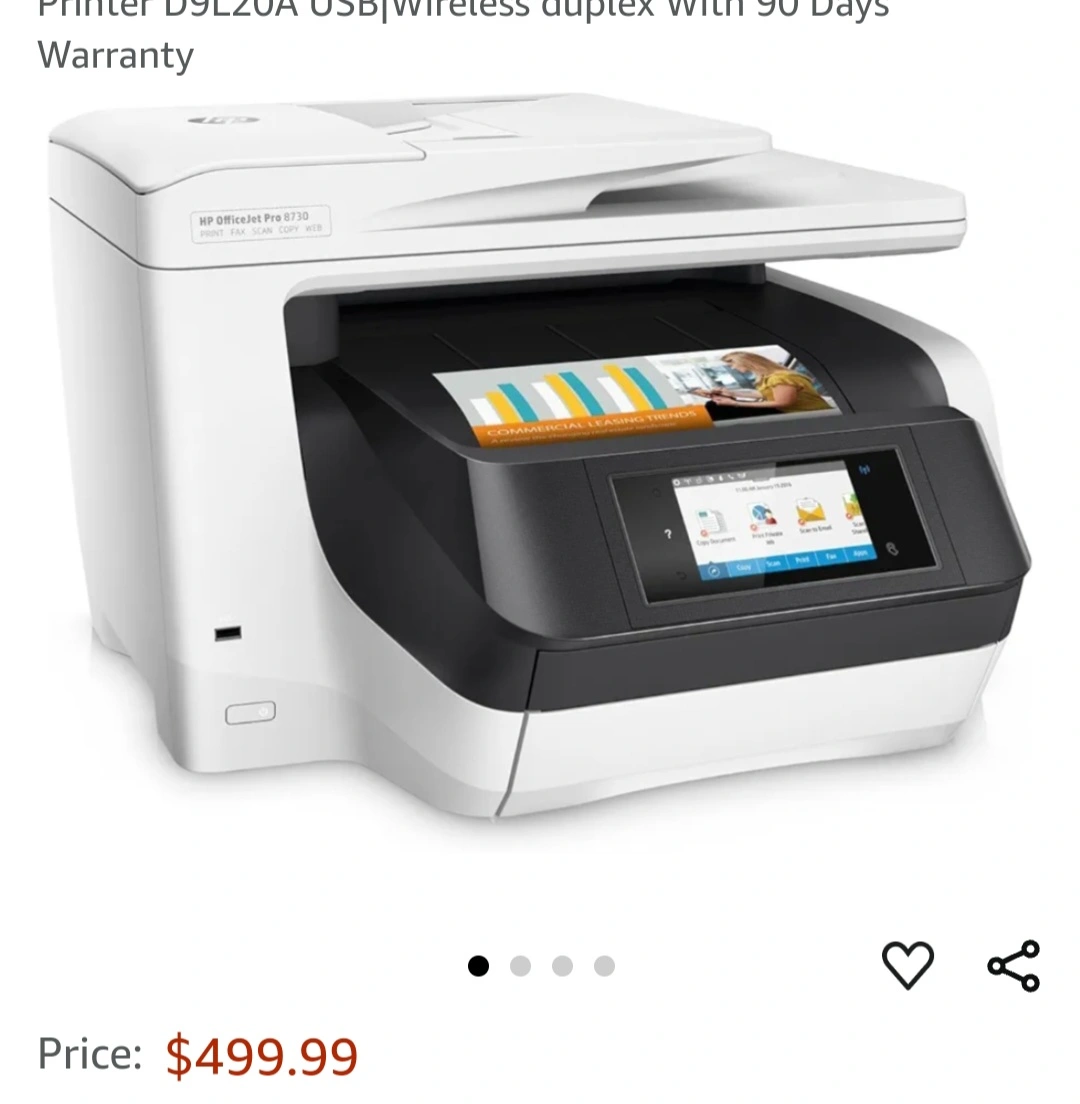The height and width of the screenshot is (1104, 1080).
Task: Click the Price: label
Action: (x=90, y=1054)
